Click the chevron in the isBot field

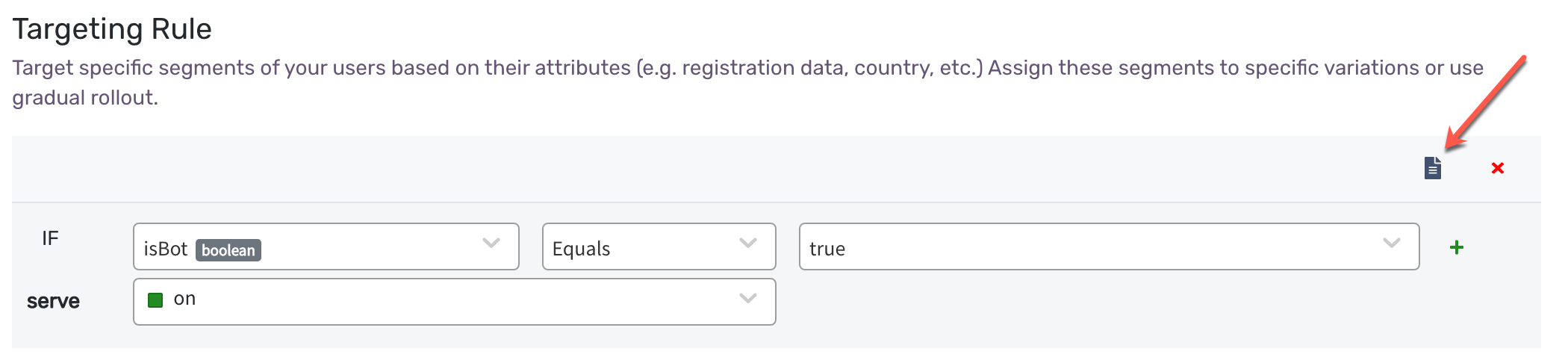491,243
